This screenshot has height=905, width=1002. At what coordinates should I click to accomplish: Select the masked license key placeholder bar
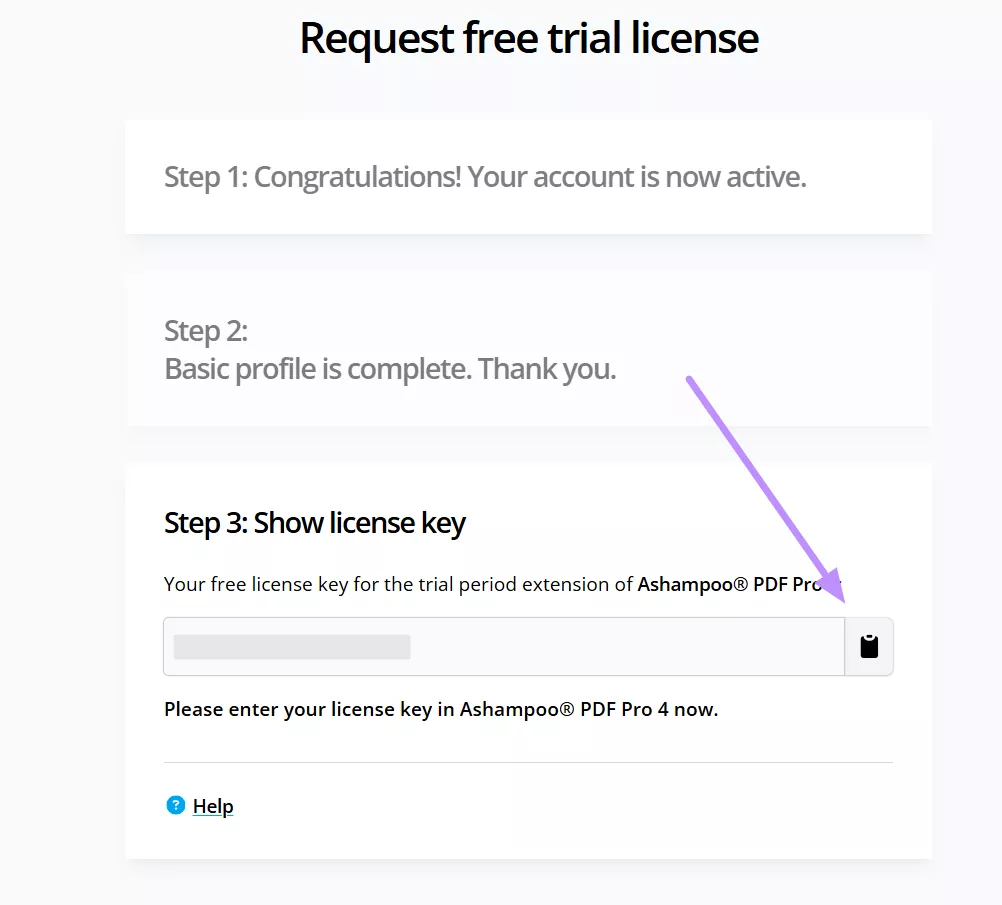(x=290, y=645)
